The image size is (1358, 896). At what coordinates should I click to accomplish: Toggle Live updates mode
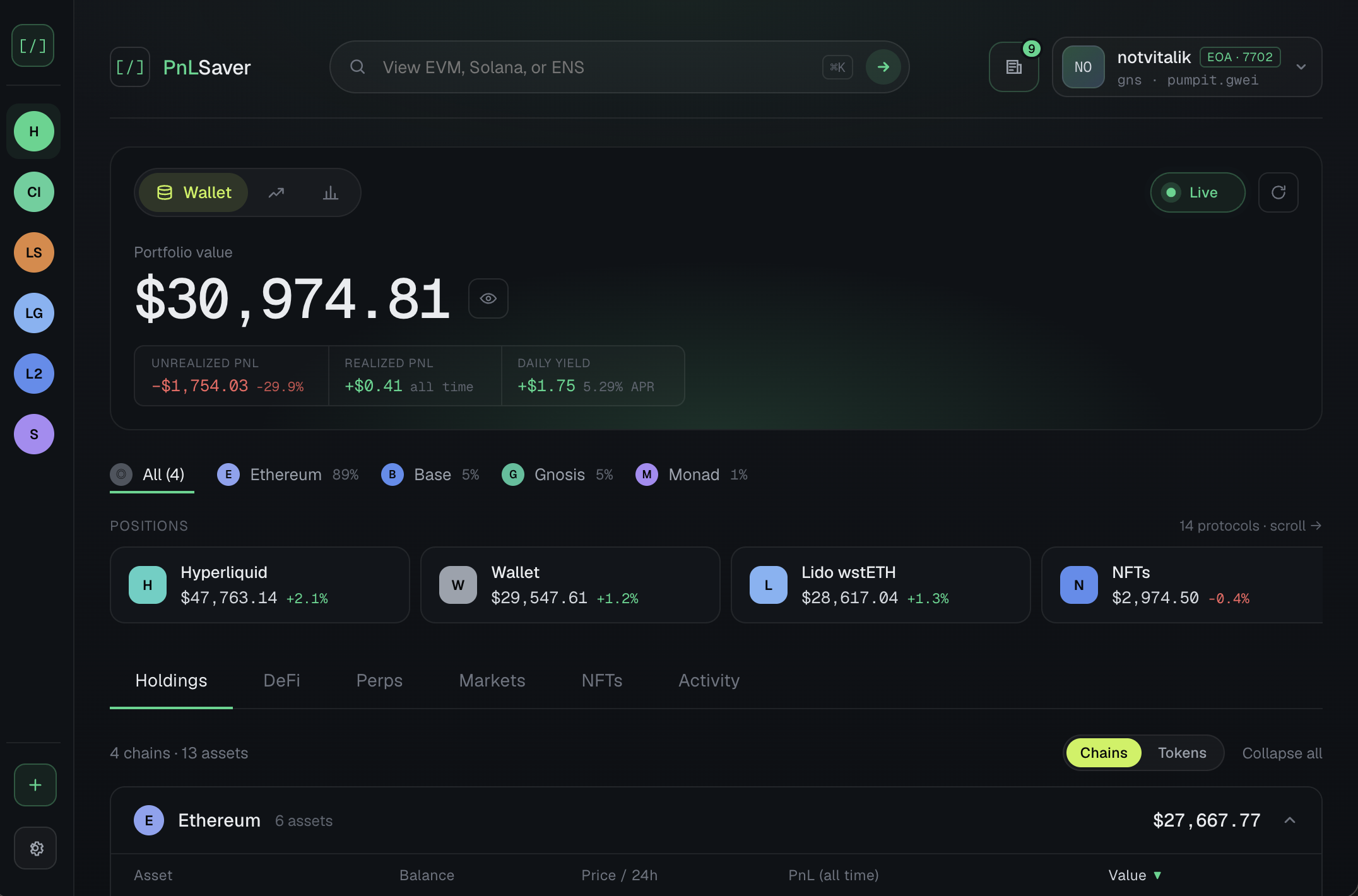point(1198,192)
